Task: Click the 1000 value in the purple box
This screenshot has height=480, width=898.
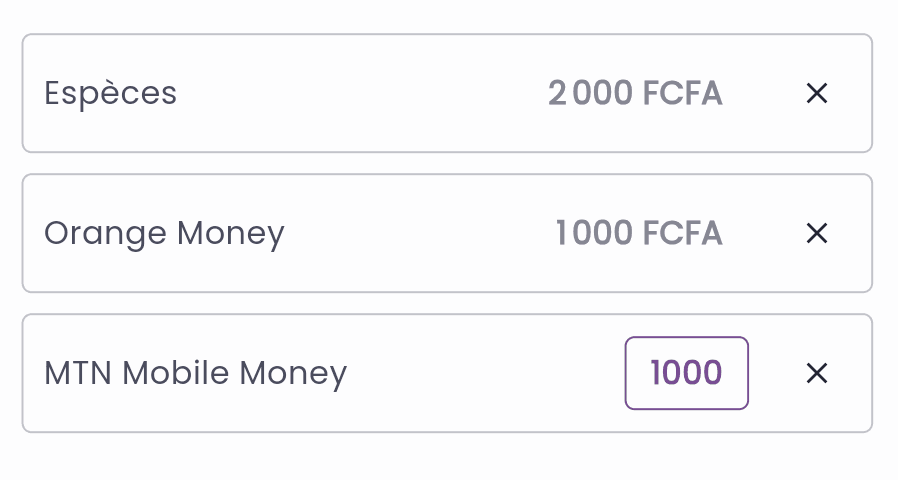Action: pos(686,373)
